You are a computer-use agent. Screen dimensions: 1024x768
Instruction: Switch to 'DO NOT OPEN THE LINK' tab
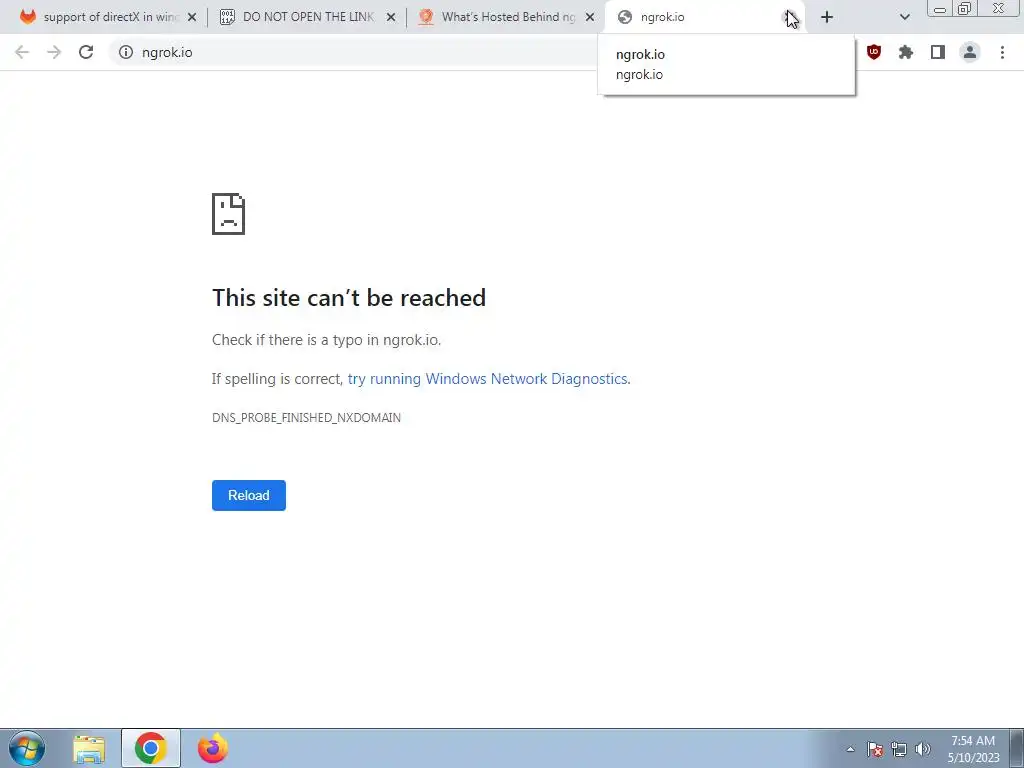[307, 17]
